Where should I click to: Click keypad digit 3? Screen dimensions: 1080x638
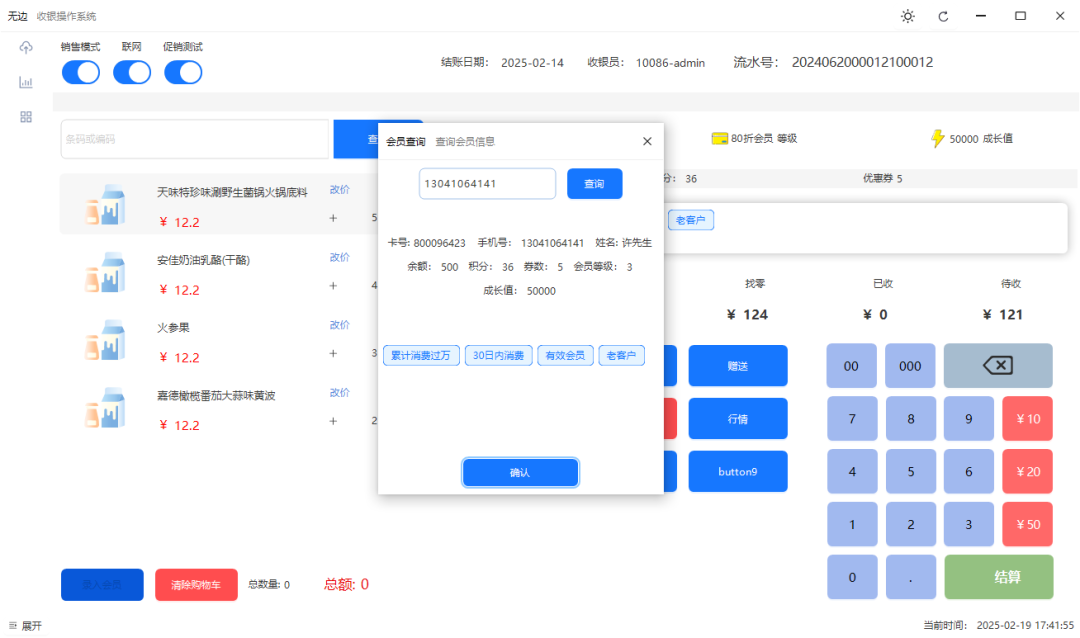pos(968,524)
